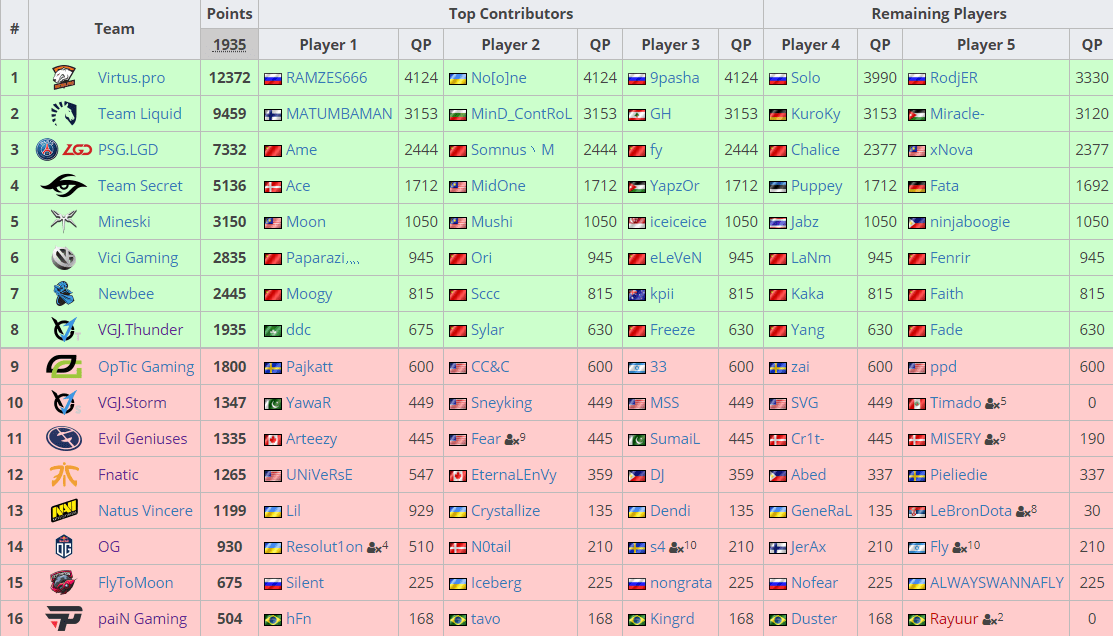The height and width of the screenshot is (636, 1113).
Task: Click the paiN Gaming logo icon
Action: coord(64,619)
